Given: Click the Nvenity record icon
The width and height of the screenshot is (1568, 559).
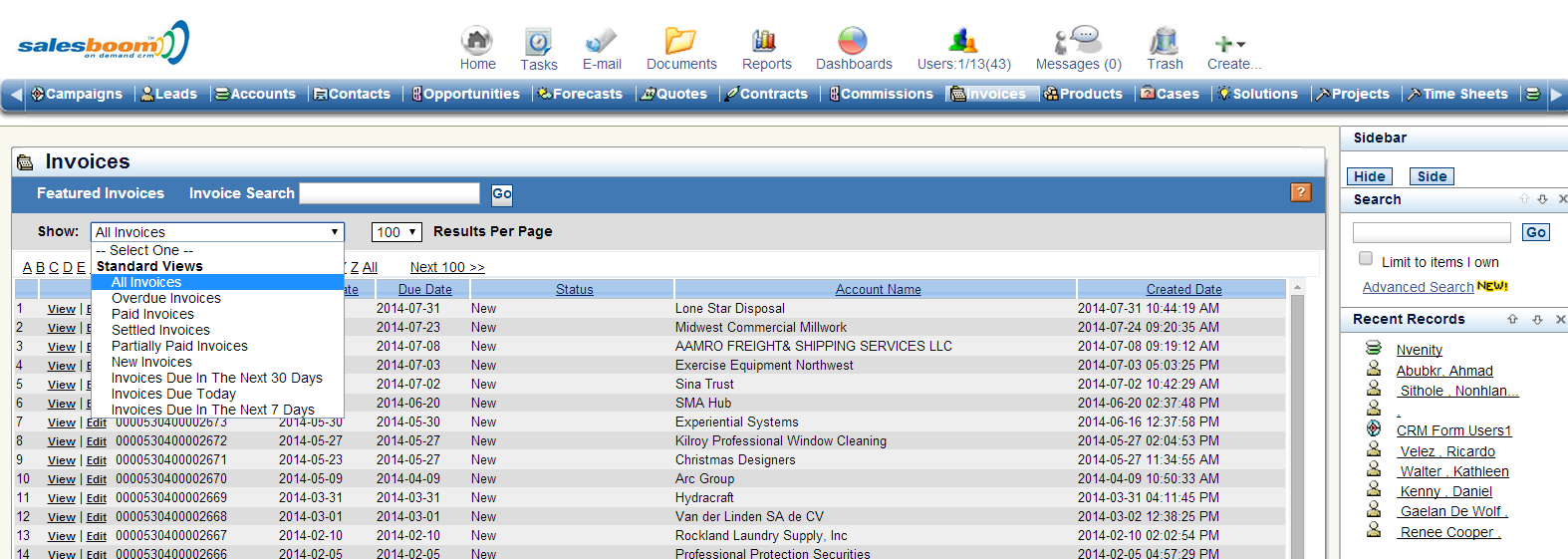Looking at the screenshot, I should (x=1374, y=348).
